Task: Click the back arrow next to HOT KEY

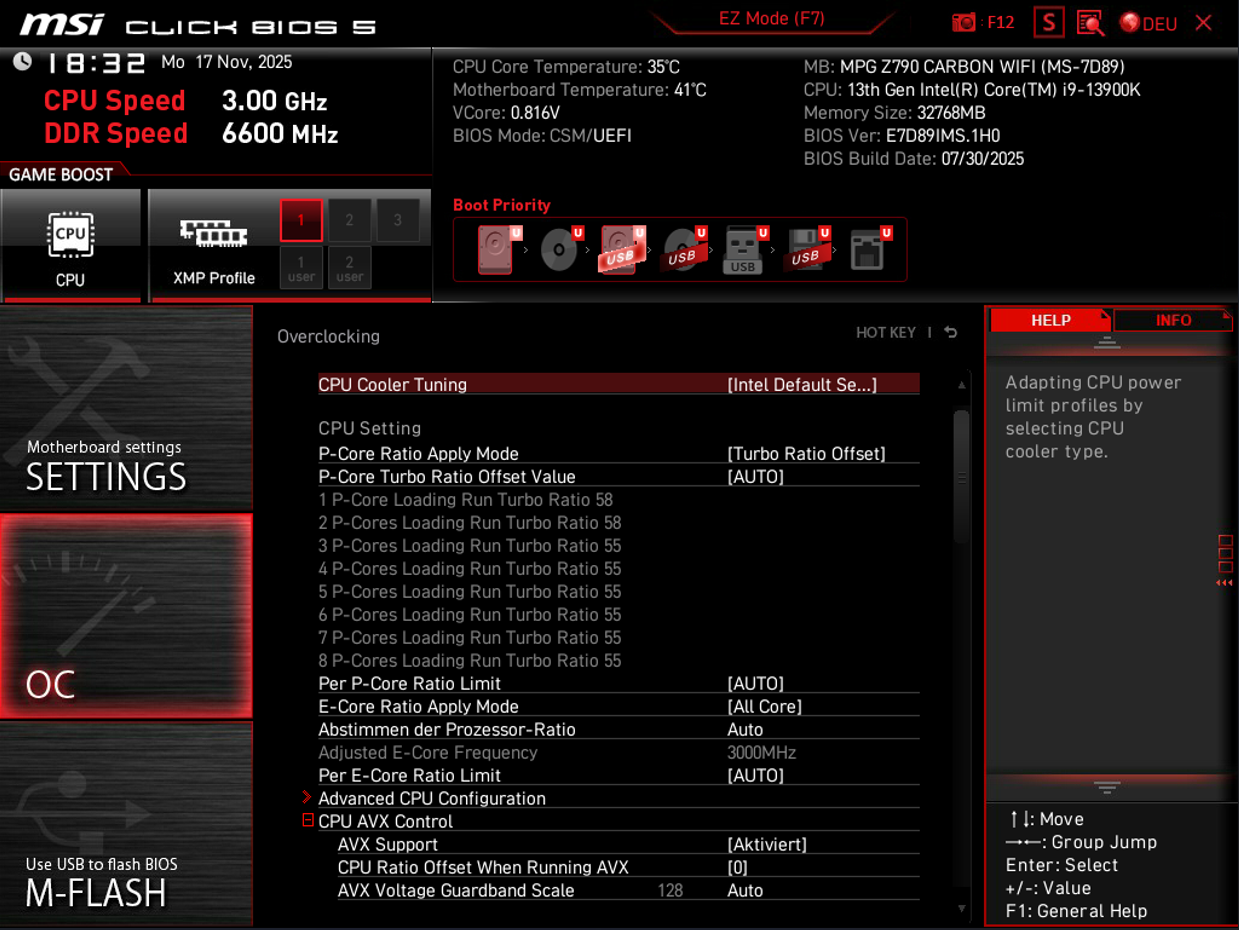Action: click(951, 333)
